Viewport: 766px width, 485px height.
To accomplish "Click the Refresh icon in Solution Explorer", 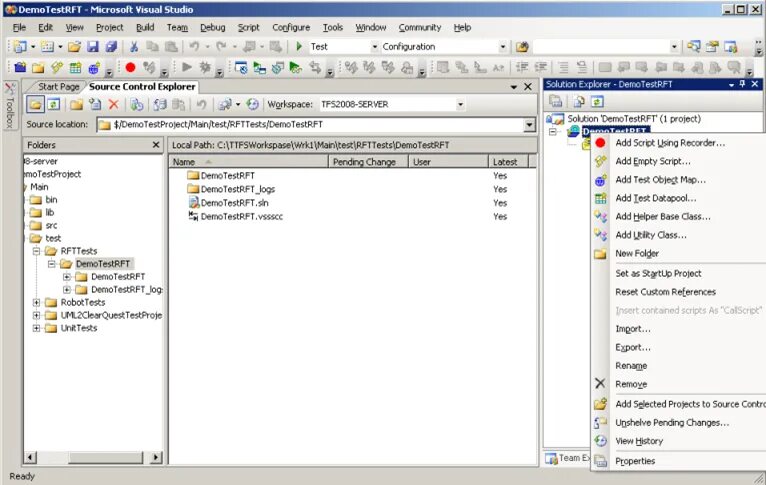I will click(x=597, y=102).
